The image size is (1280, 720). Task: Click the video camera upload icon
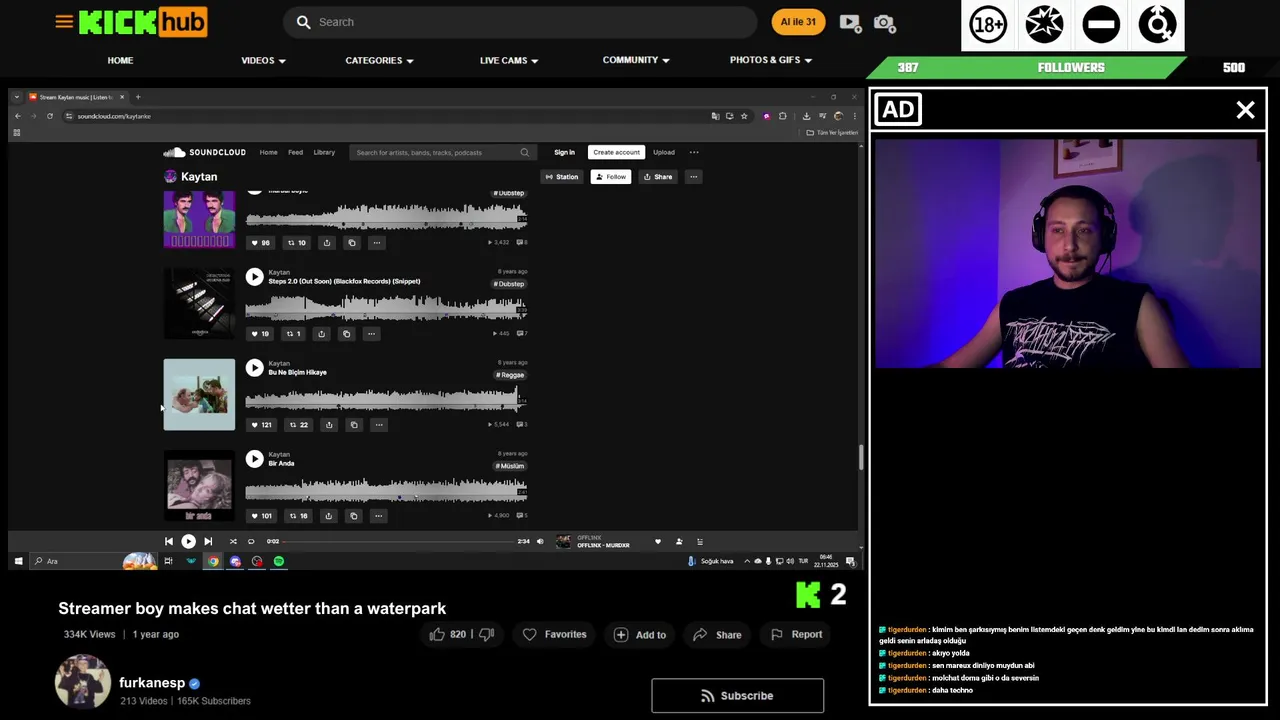tap(849, 22)
